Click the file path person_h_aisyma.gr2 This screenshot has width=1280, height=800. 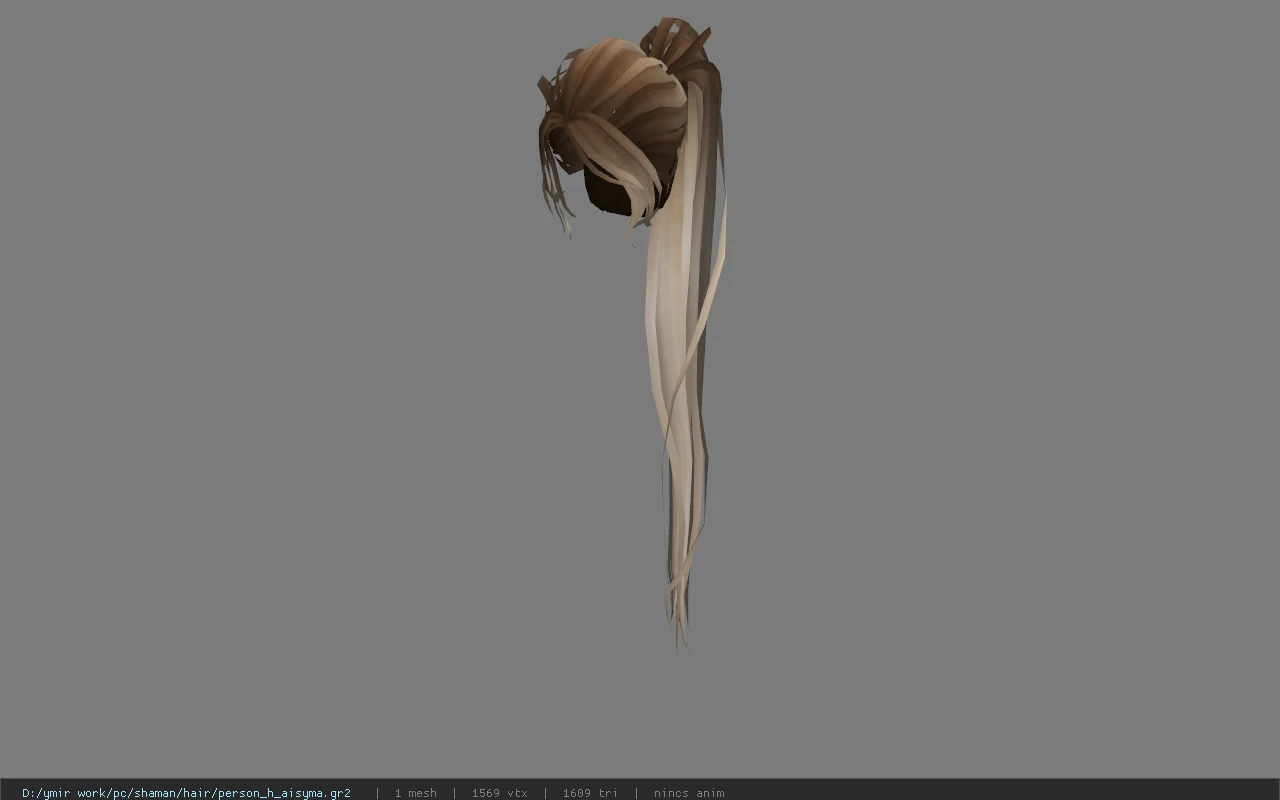186,793
